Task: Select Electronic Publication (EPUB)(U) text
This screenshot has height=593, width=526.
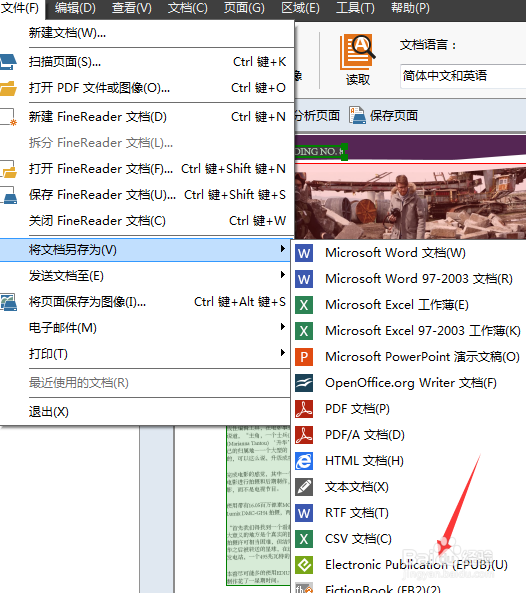Action: 416,565
